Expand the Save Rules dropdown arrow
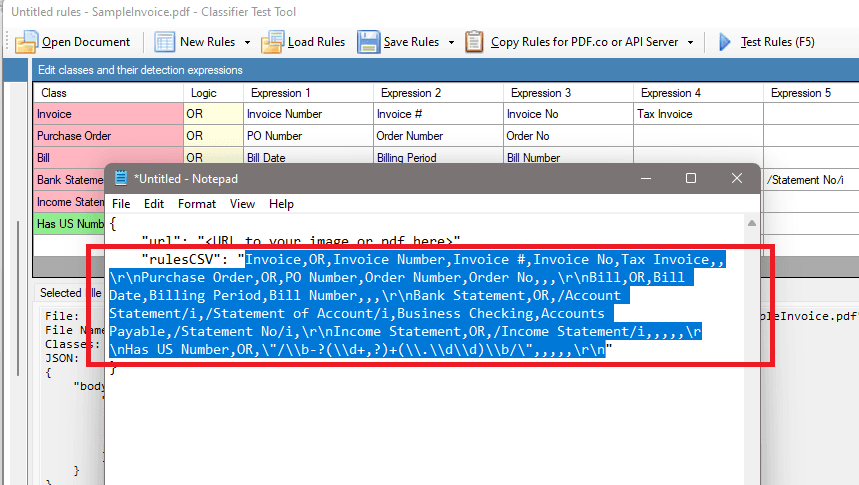 pos(451,42)
